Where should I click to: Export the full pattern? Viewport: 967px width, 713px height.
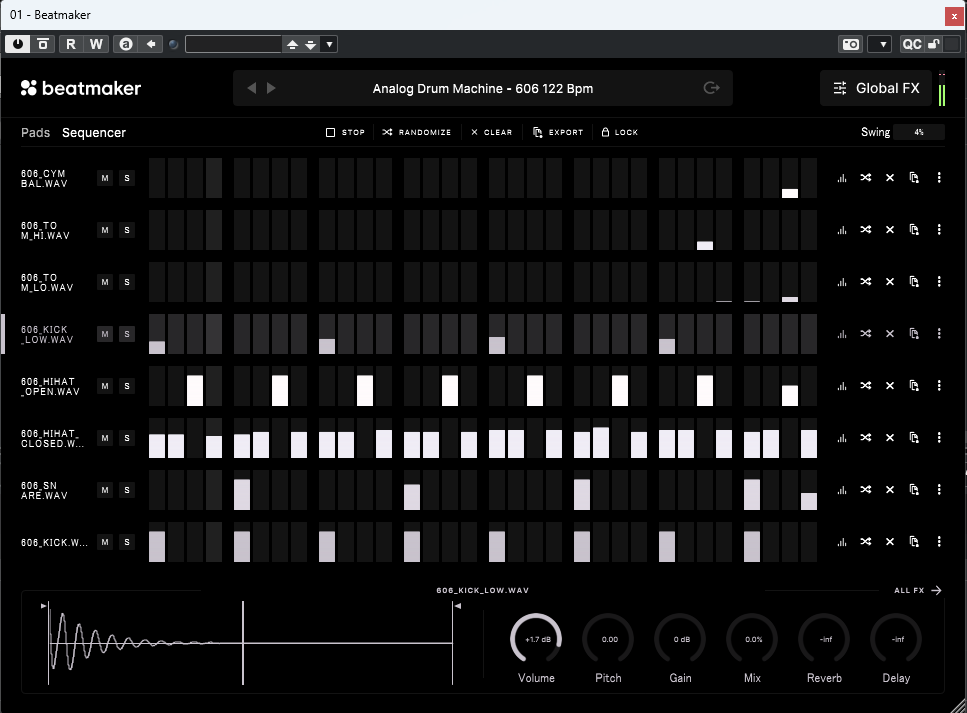[558, 132]
